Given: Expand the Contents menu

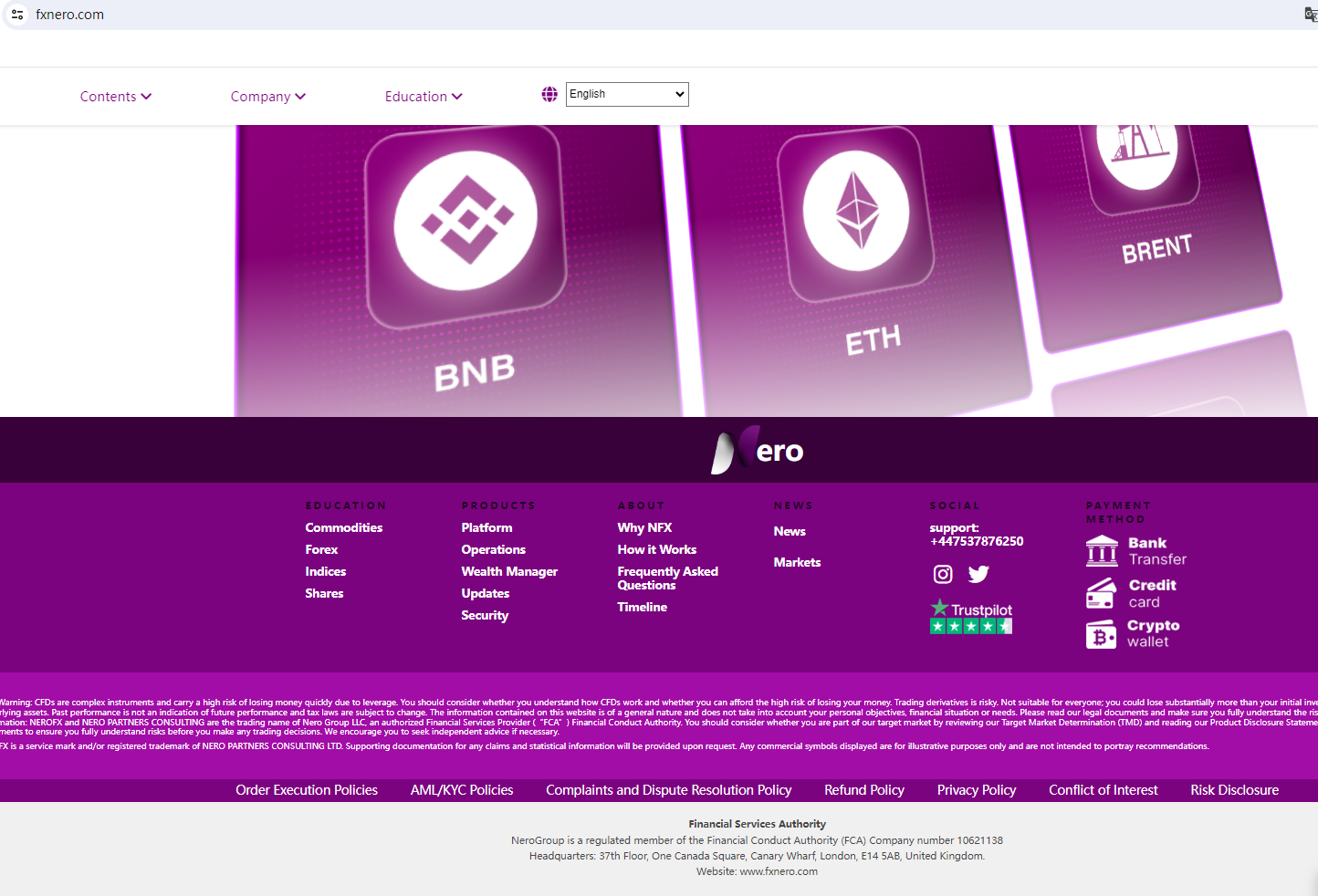Looking at the screenshot, I should 116,97.
